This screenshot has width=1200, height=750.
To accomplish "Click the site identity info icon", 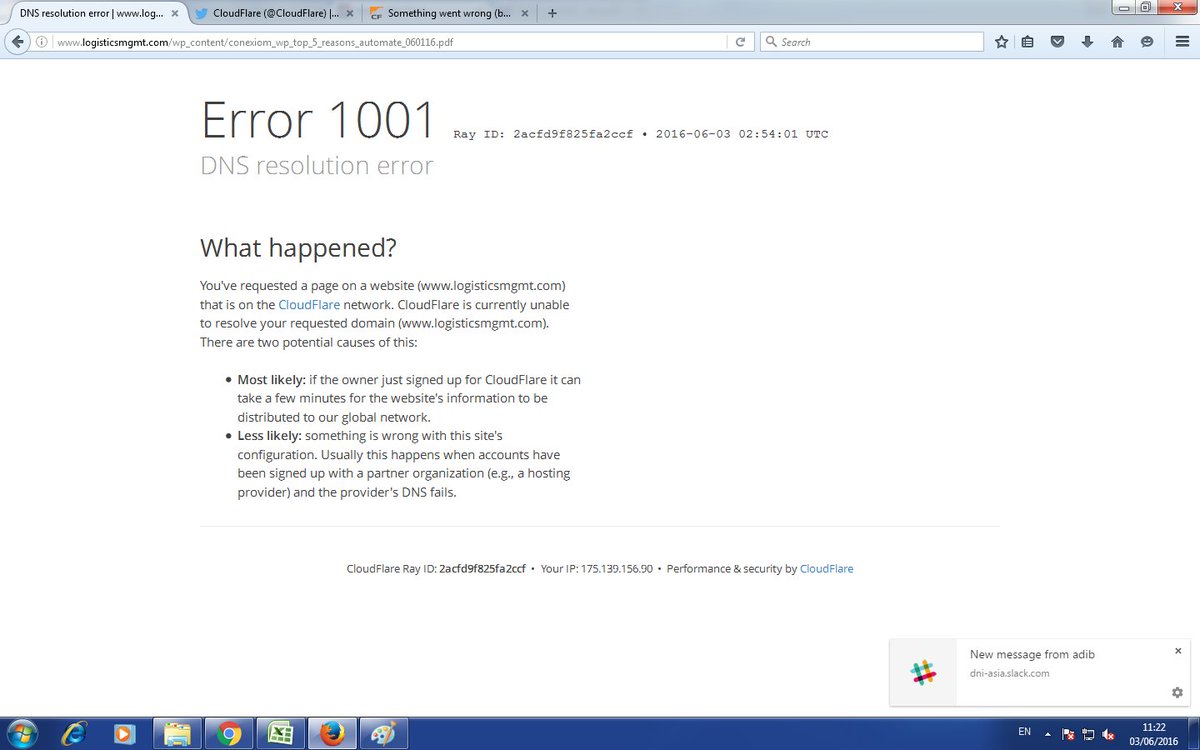I will tap(42, 42).
